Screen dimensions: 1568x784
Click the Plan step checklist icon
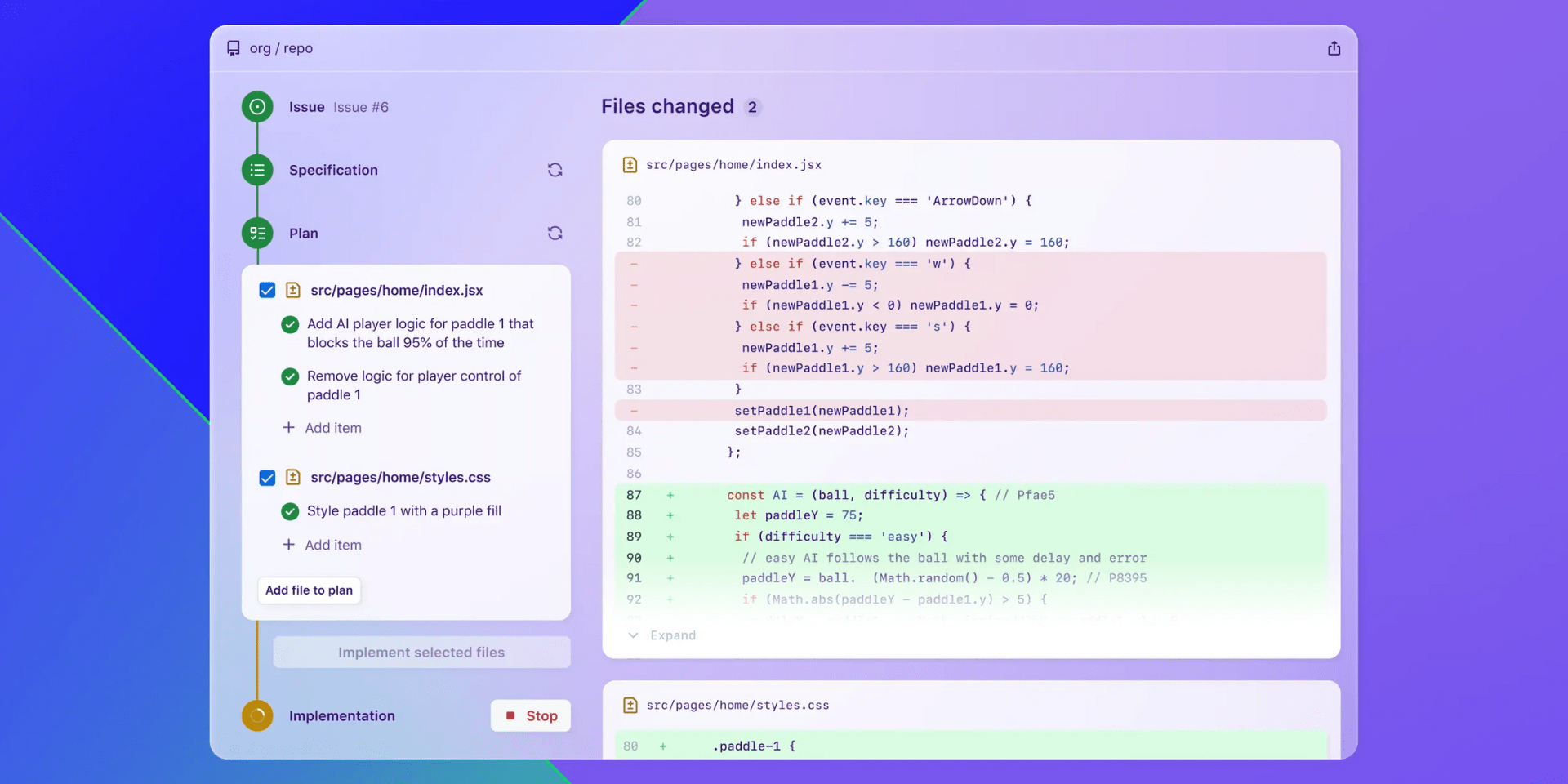(256, 233)
